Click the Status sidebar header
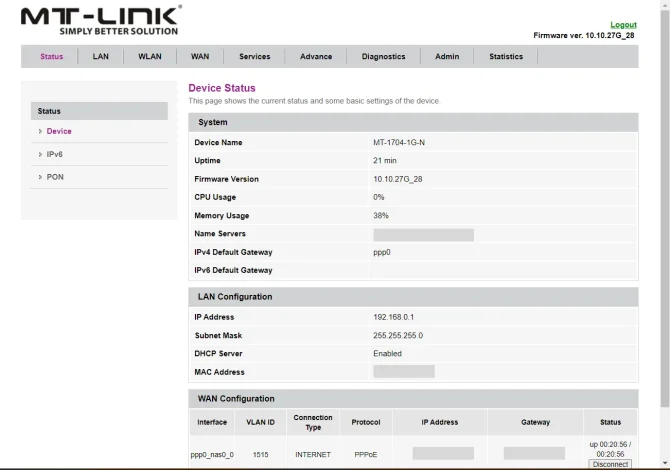This screenshot has height=470, width=670. tap(98, 111)
